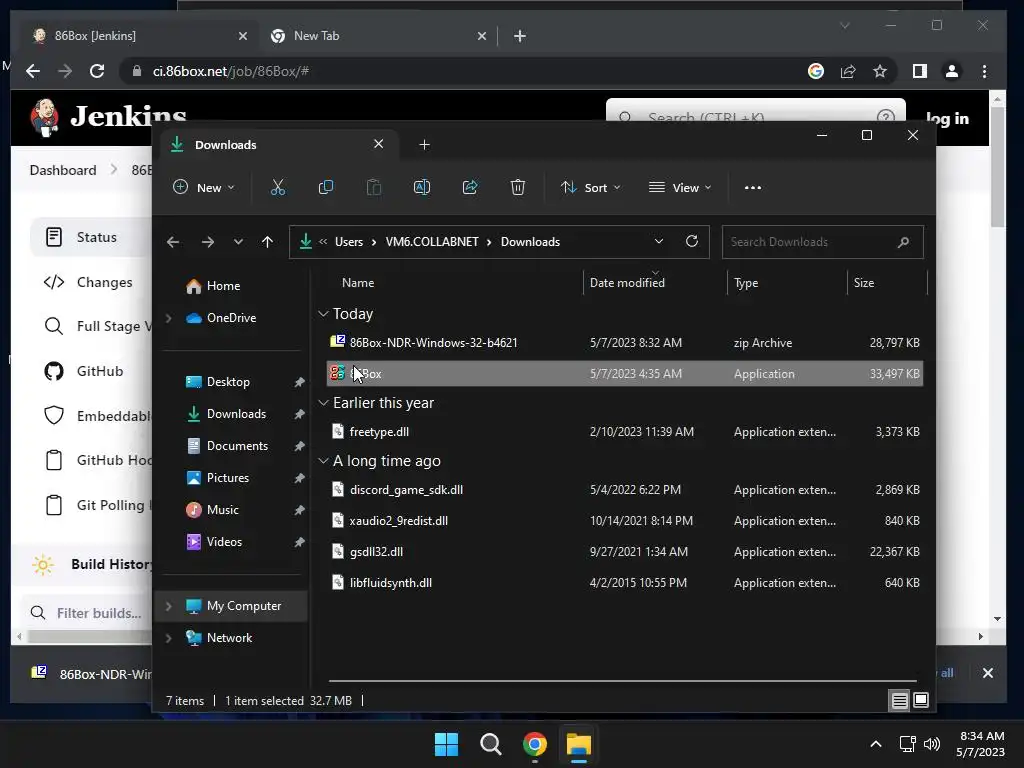Open Chrome from the taskbar
Image resolution: width=1024 pixels, height=768 pixels.
click(x=534, y=744)
